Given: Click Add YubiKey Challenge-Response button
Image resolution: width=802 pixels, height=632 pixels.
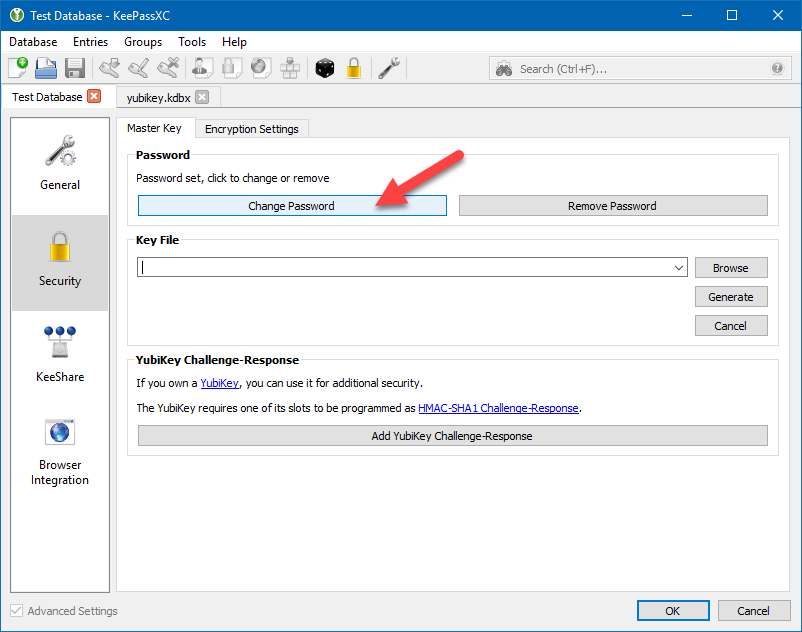Looking at the screenshot, I should pyautogui.click(x=453, y=436).
